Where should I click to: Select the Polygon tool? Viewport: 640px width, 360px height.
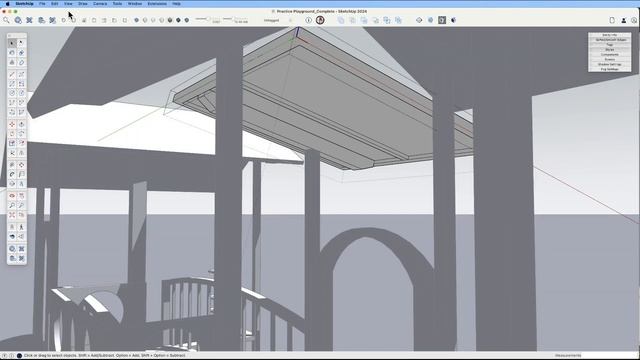point(22,93)
